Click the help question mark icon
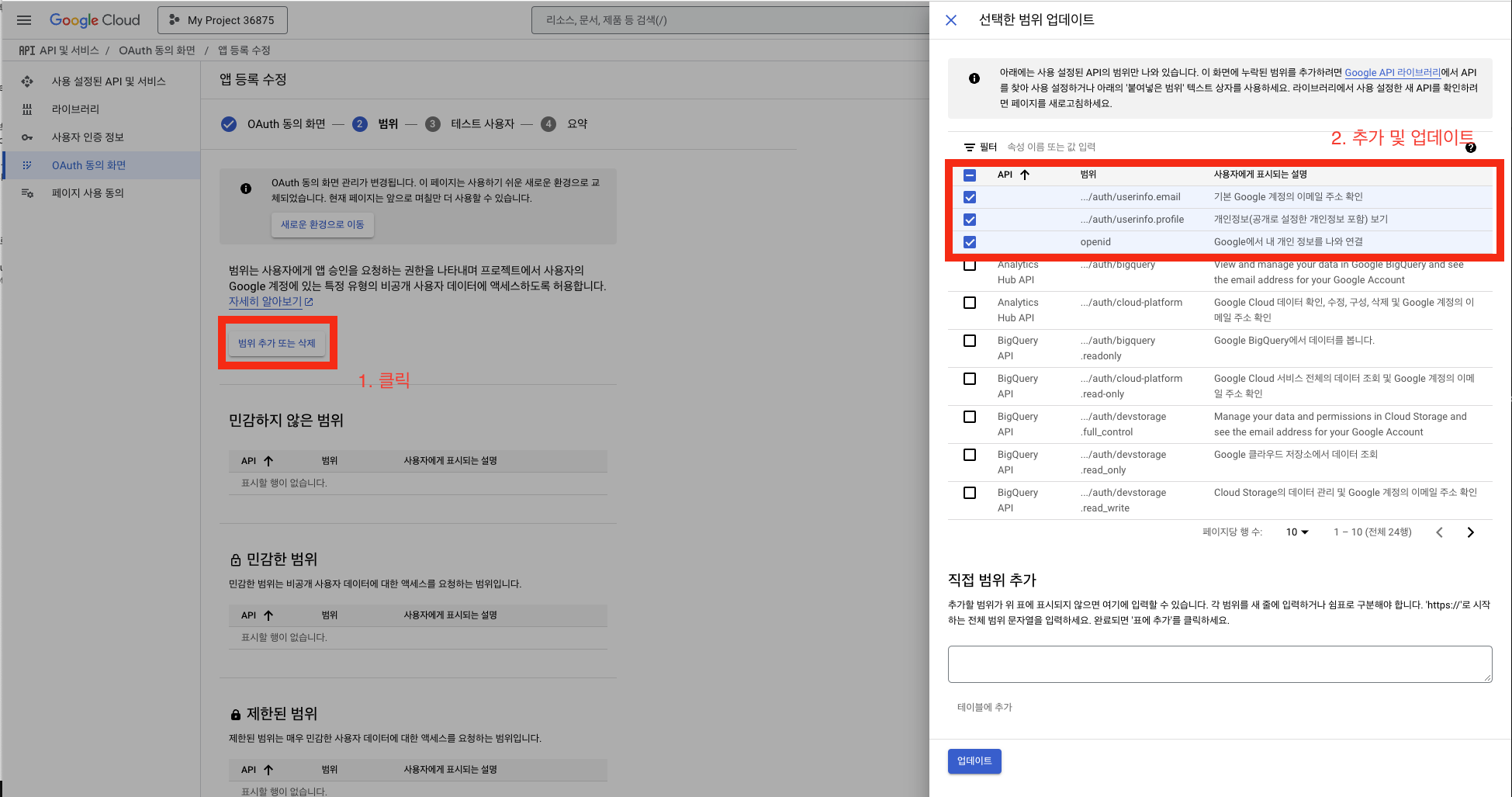This screenshot has width=1512, height=797. click(x=1470, y=147)
